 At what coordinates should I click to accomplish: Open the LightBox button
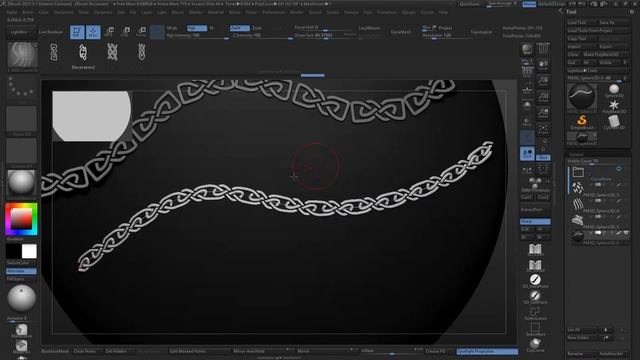tap(19, 32)
